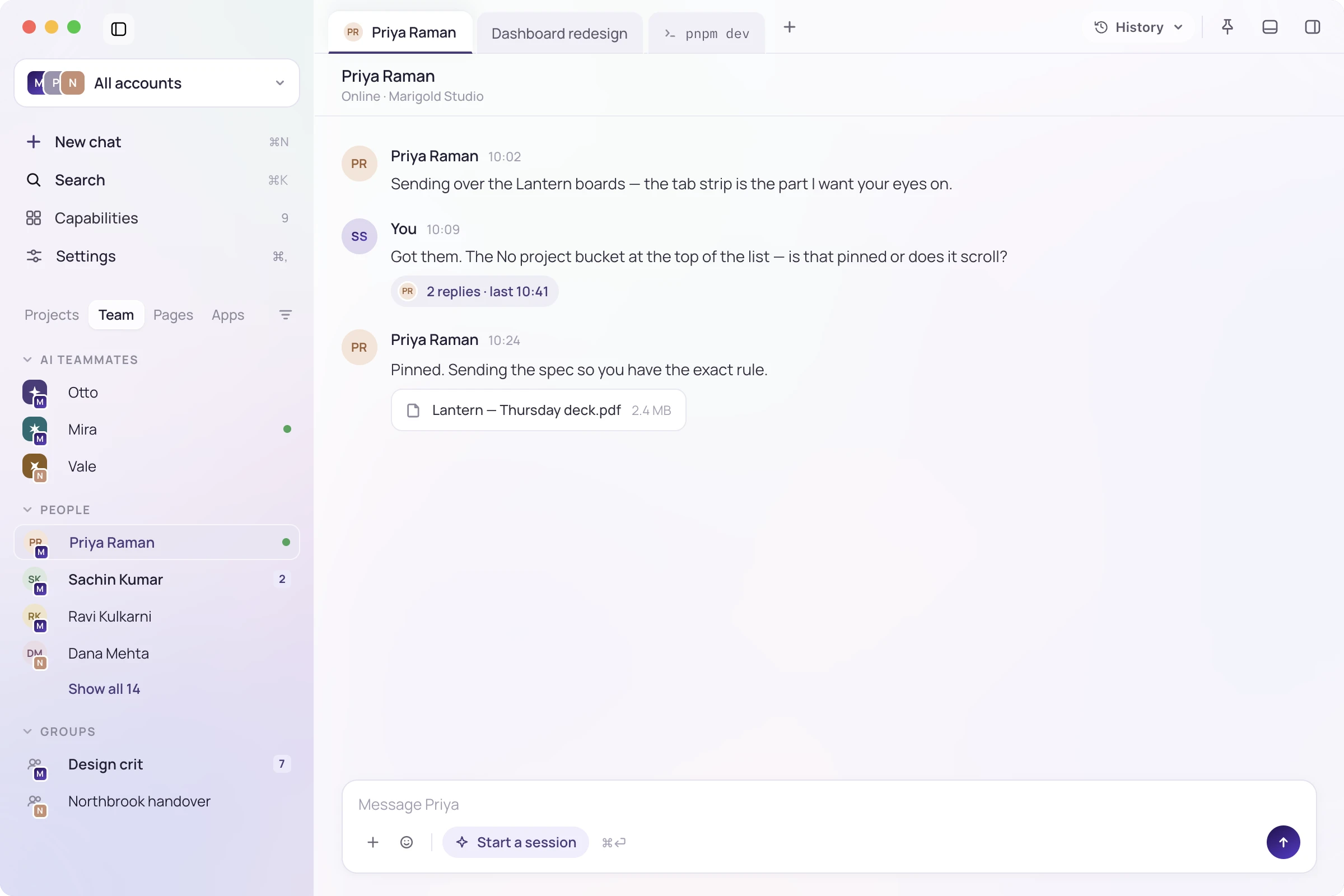Click the 10:09 timestamp
The width and height of the screenshot is (1344, 896).
pyautogui.click(x=443, y=230)
